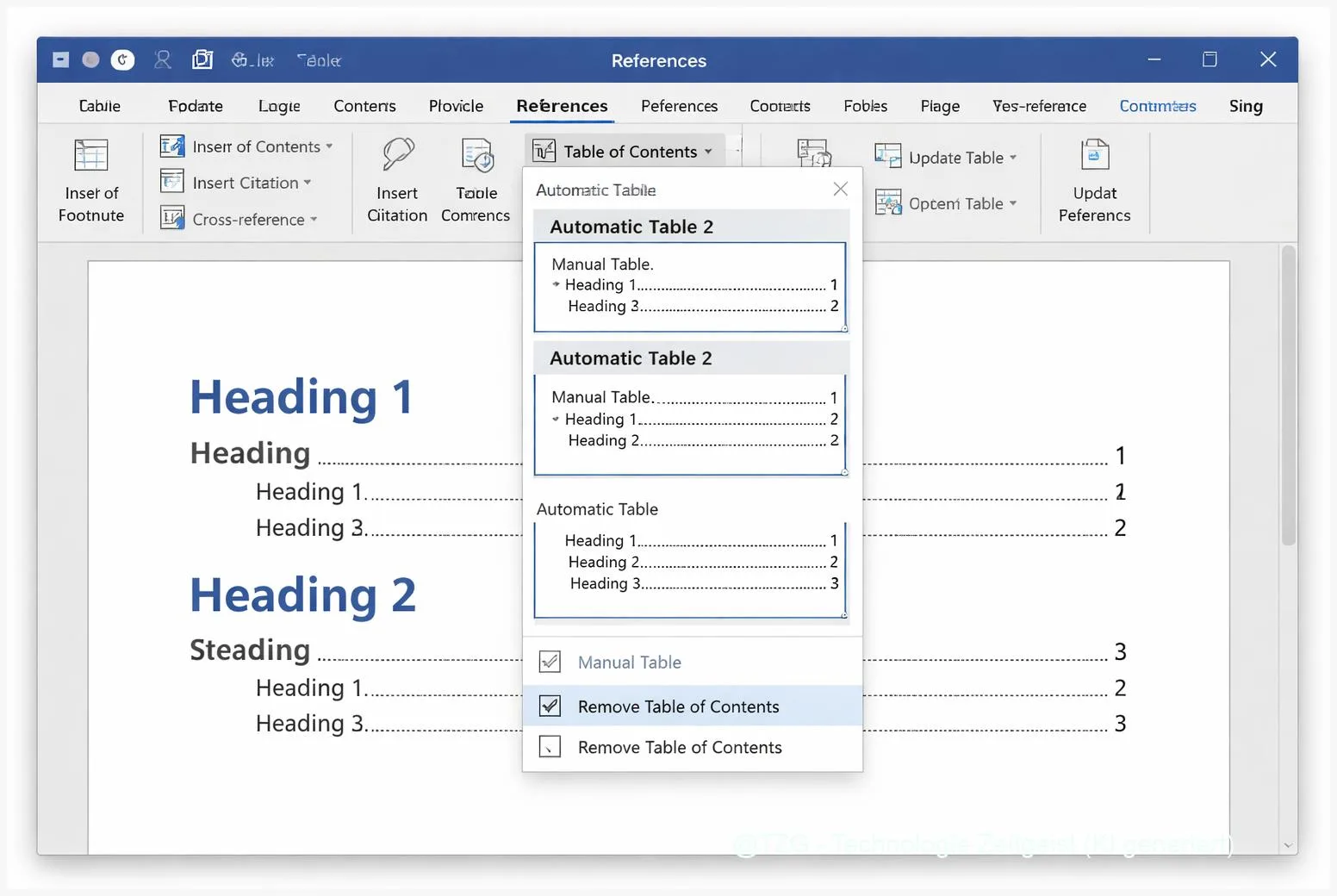Click the Contumtas link in ribbon
This screenshot has height=896, width=1337.
coord(1157,106)
